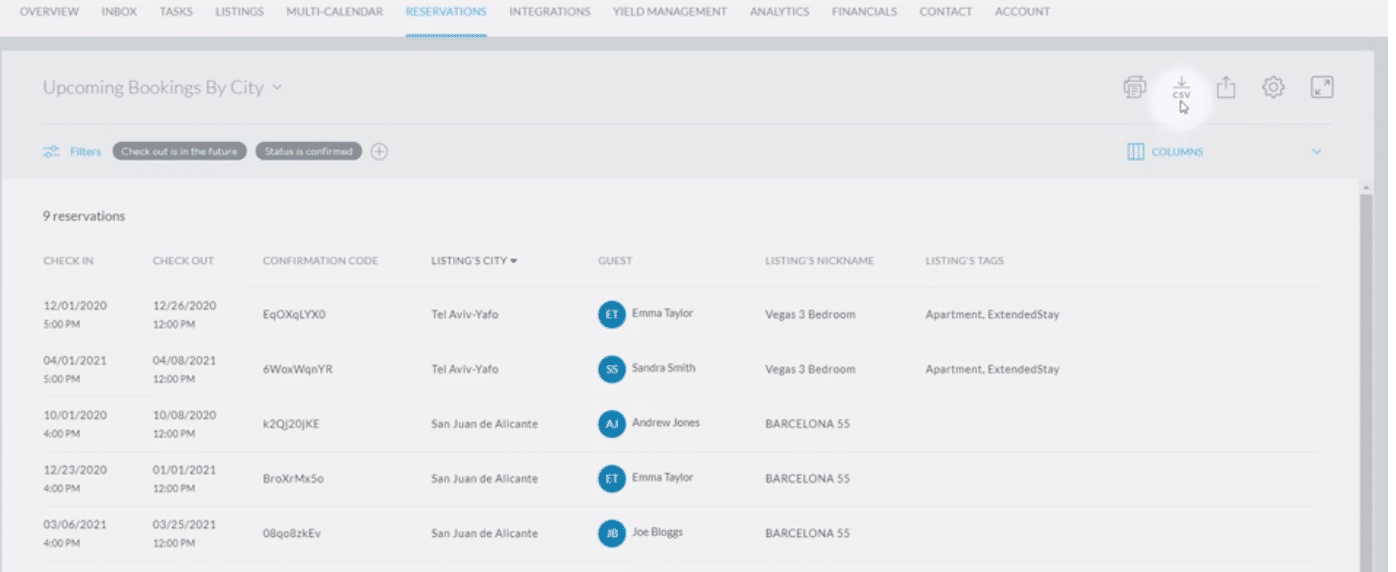1396x572 pixels.
Task: Download the report as CSV
Action: (x=1181, y=88)
